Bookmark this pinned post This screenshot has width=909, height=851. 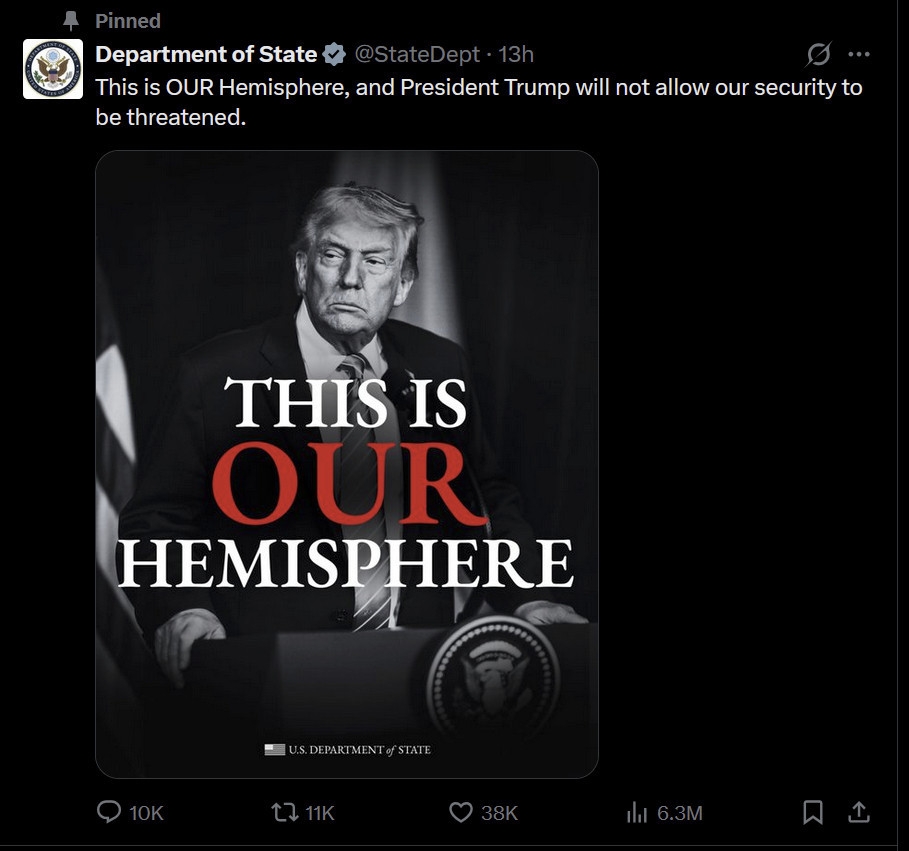pyautogui.click(x=813, y=812)
